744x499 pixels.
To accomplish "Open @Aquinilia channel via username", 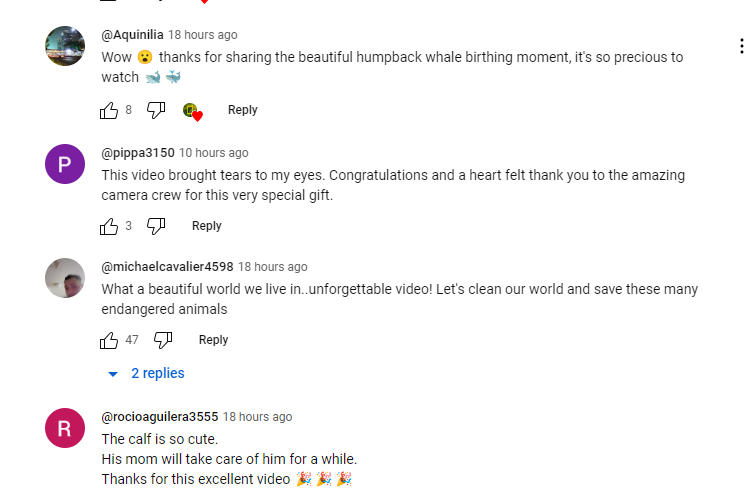I will (132, 35).
